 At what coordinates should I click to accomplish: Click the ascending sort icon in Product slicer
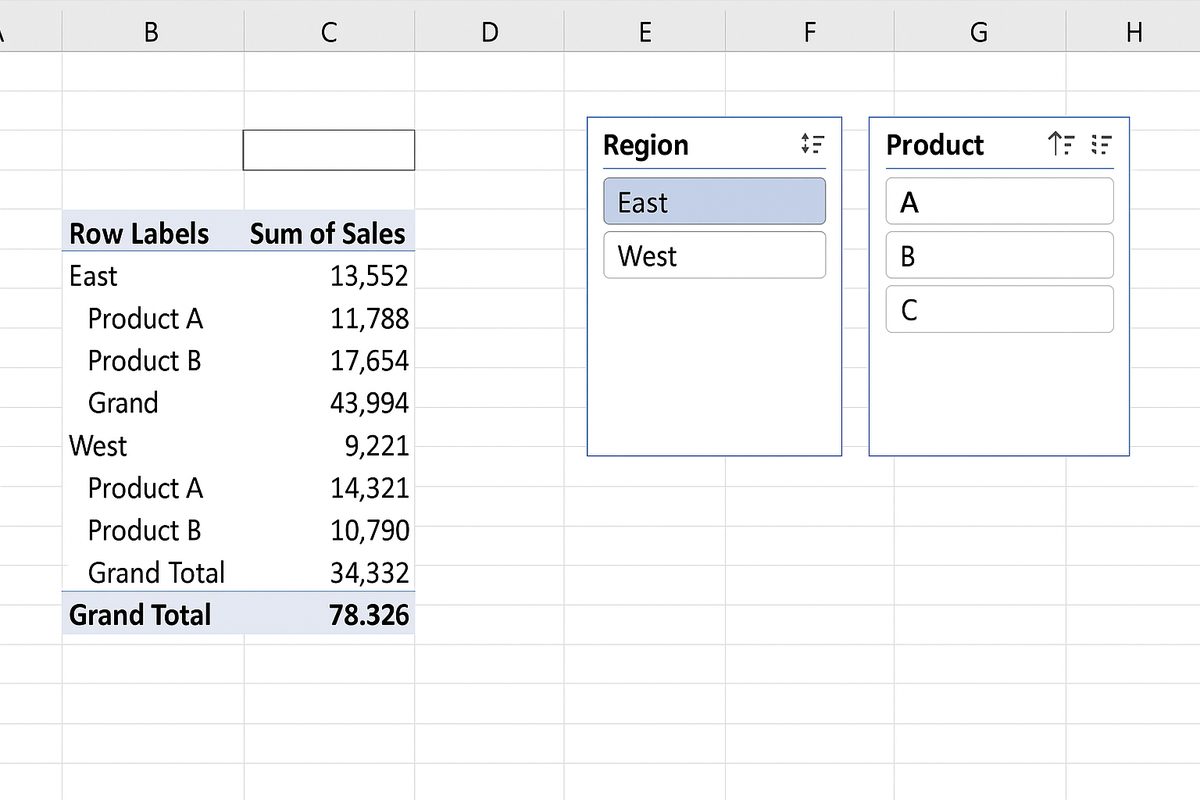[1061, 145]
